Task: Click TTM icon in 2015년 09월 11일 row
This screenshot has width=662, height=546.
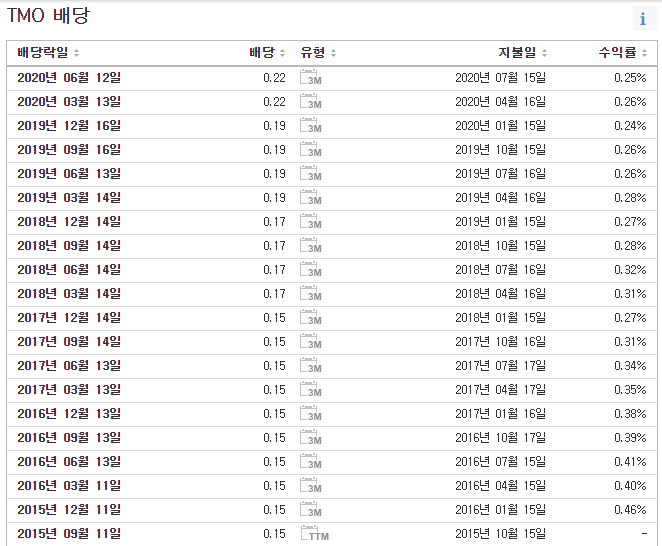Action: click(315, 534)
